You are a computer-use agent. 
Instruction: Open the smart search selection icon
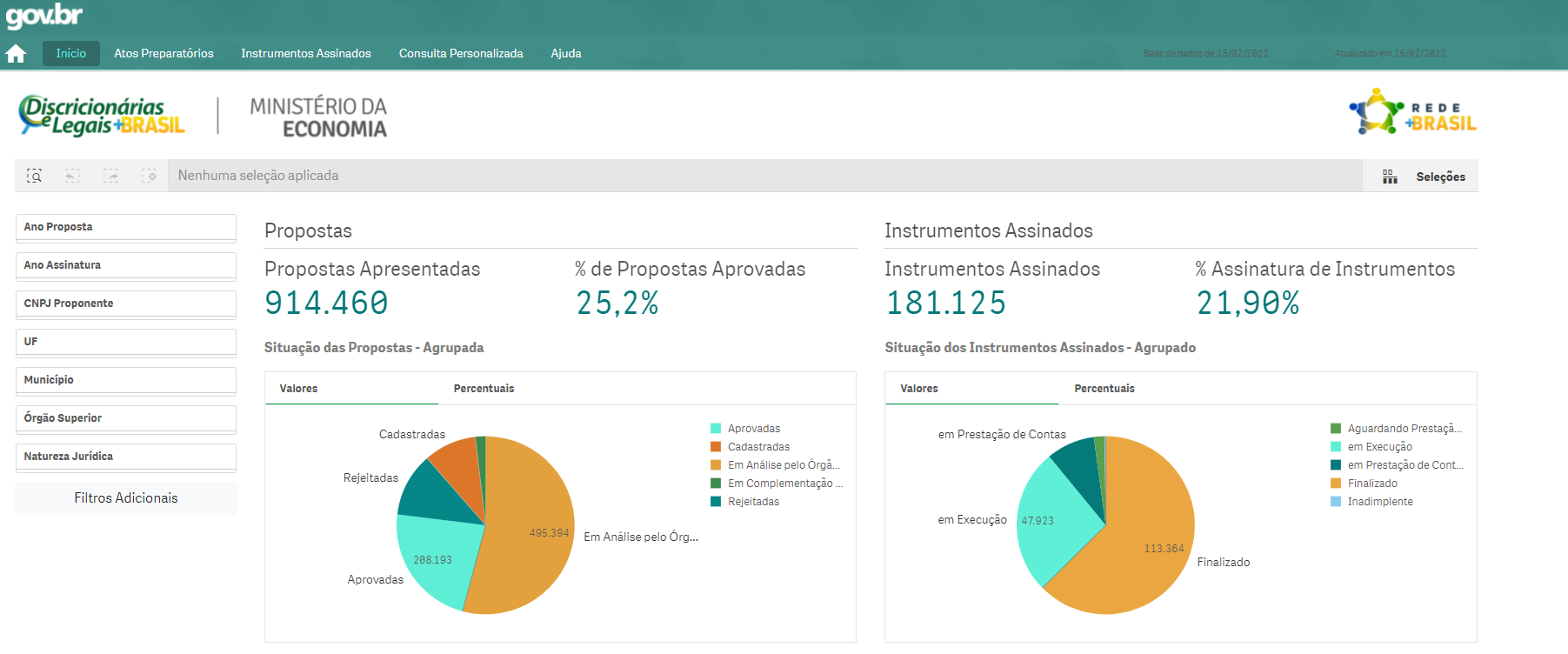point(34,176)
